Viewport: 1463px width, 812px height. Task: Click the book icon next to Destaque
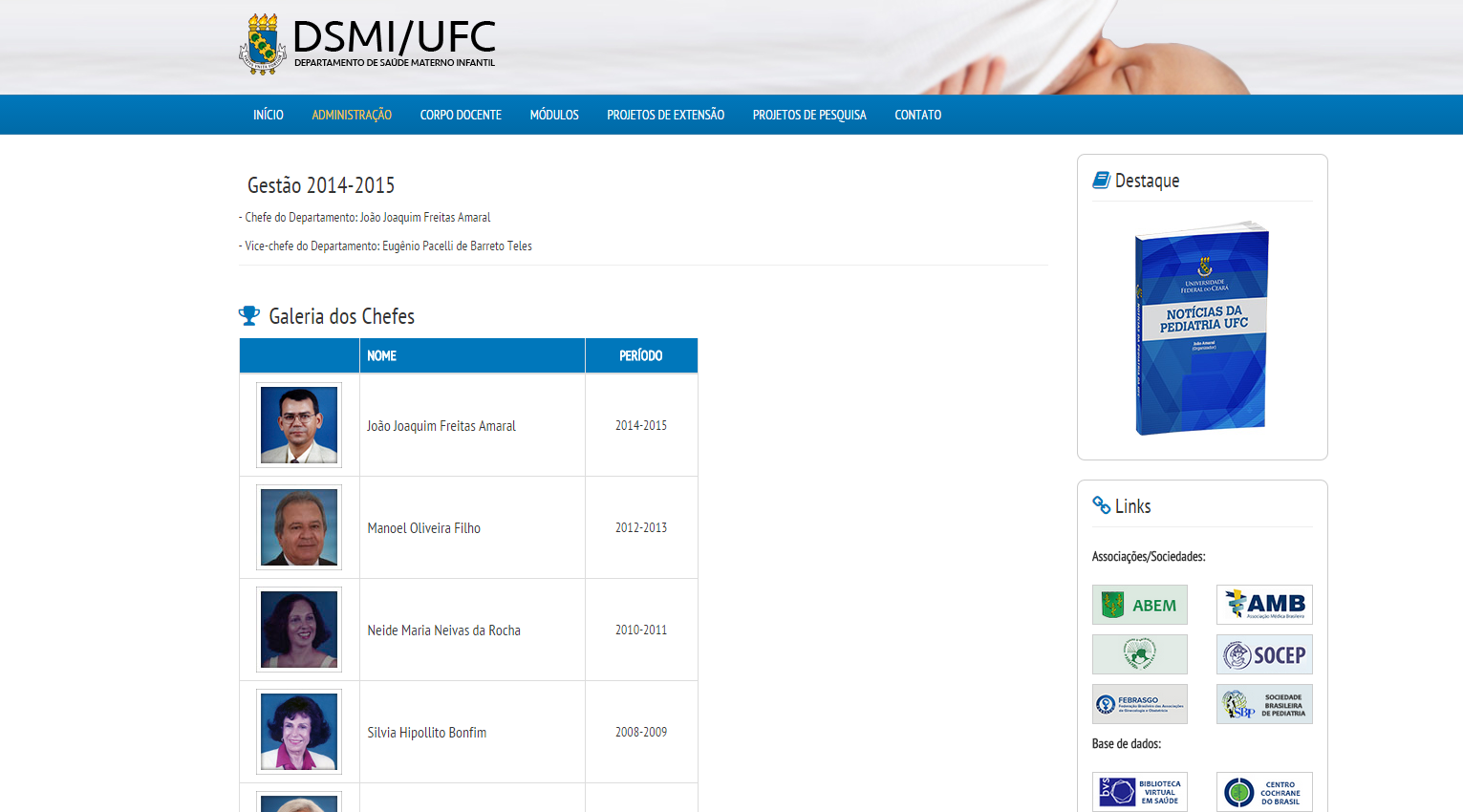1101,180
